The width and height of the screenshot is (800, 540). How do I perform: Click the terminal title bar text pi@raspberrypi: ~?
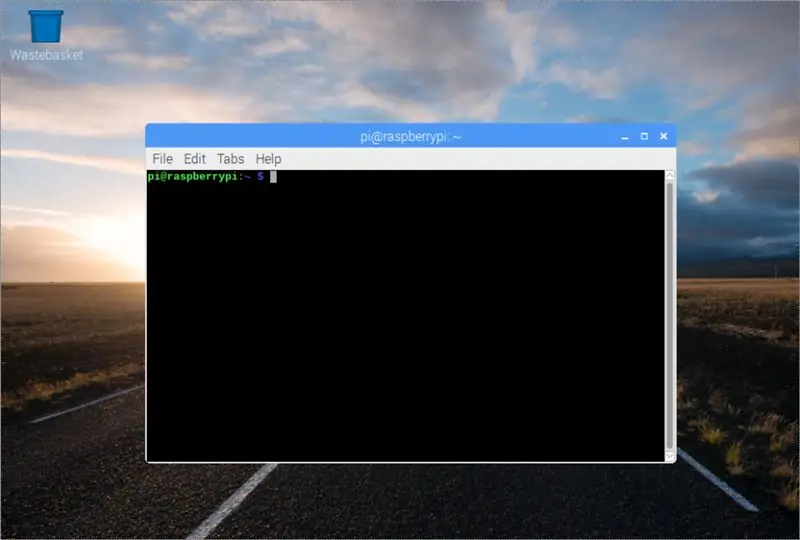[x=411, y=137]
